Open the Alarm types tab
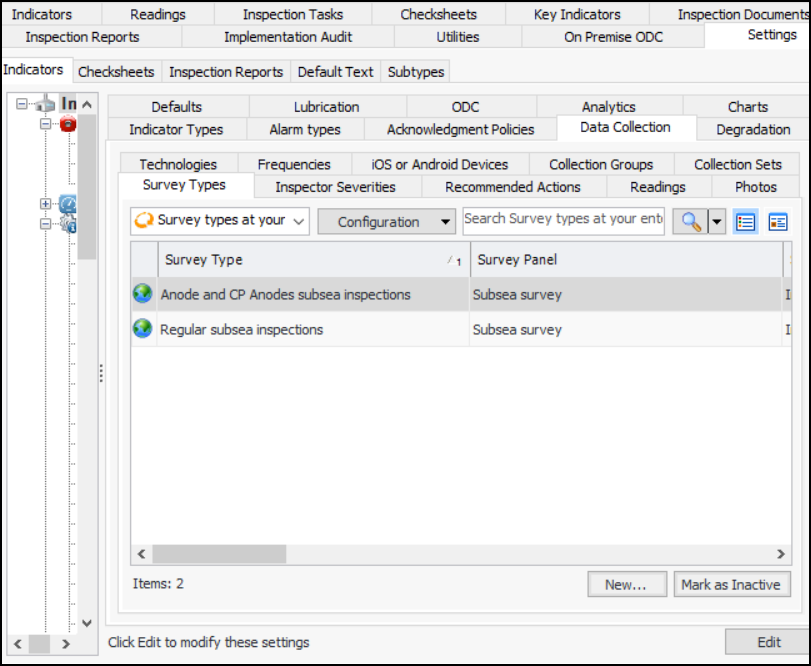This screenshot has width=811, height=666. (304, 130)
